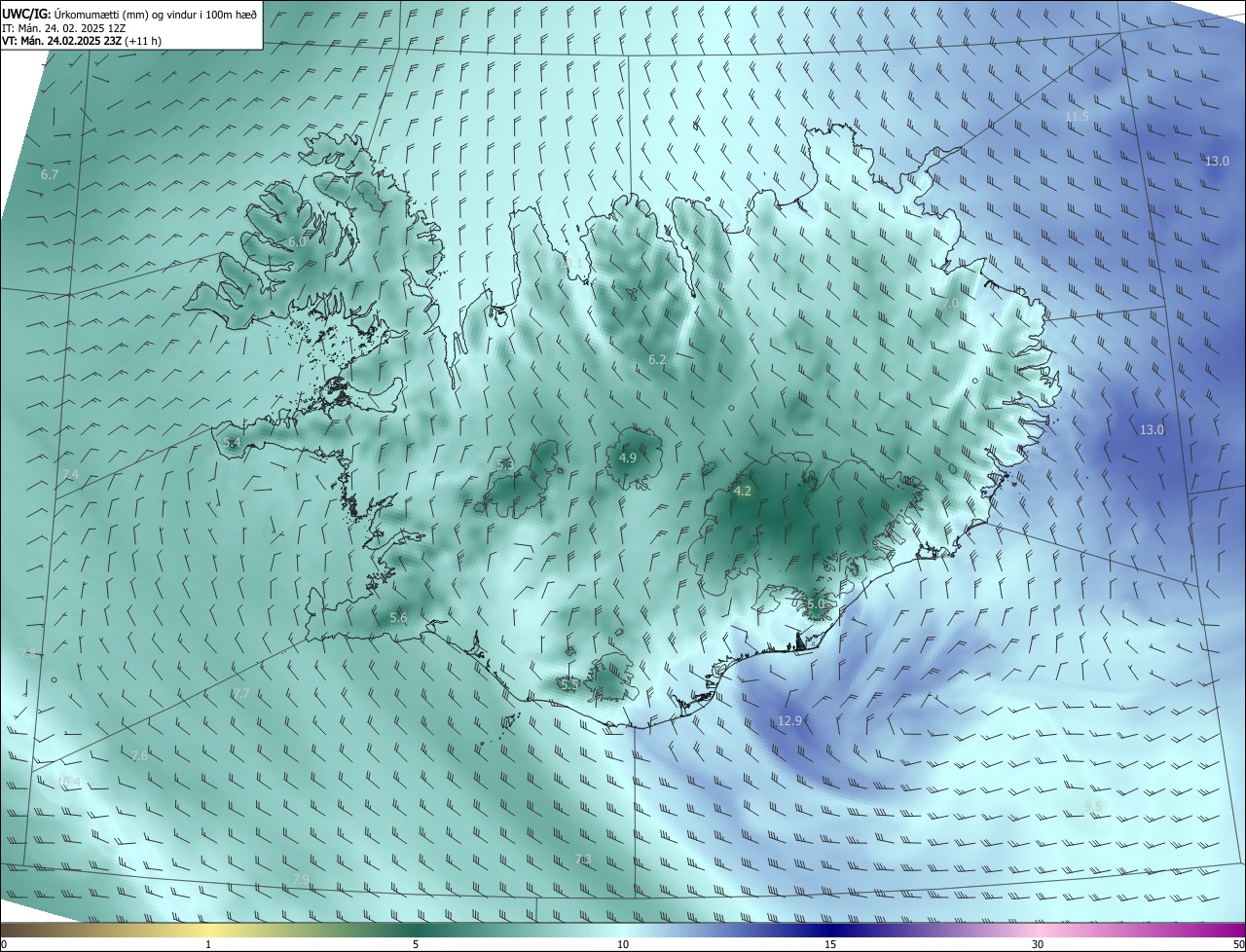Click the 5.5 value label
Image resolution: width=1246 pixels, height=952 pixels.
569,684
